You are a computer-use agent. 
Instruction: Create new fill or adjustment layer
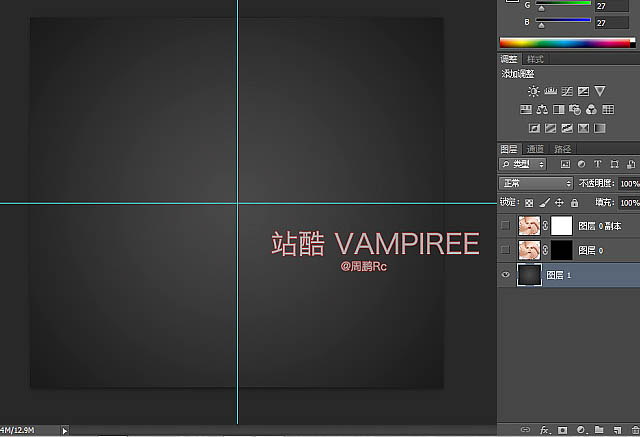coord(581,430)
